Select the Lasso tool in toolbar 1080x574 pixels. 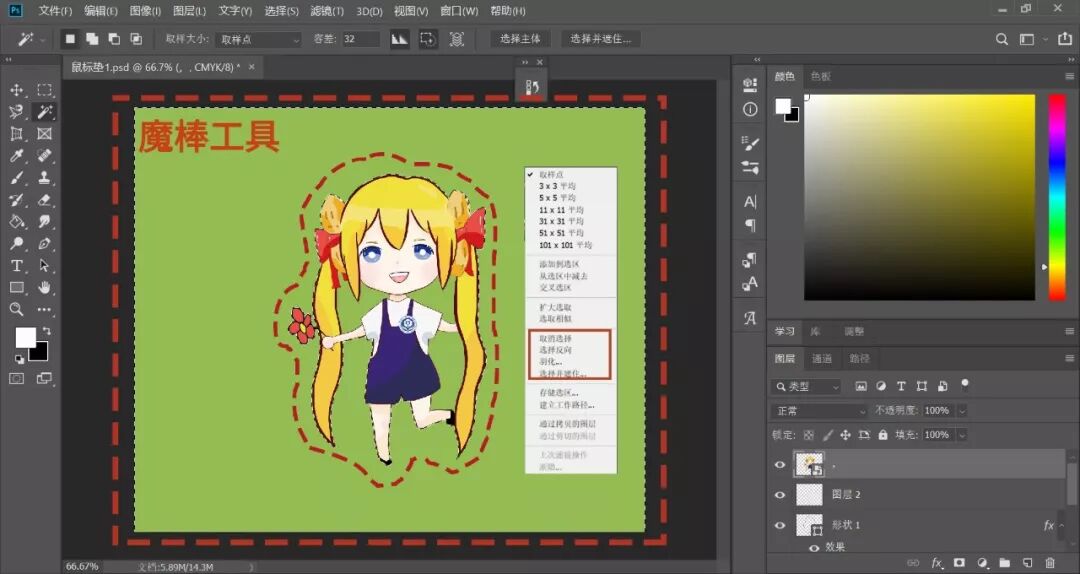point(17,112)
